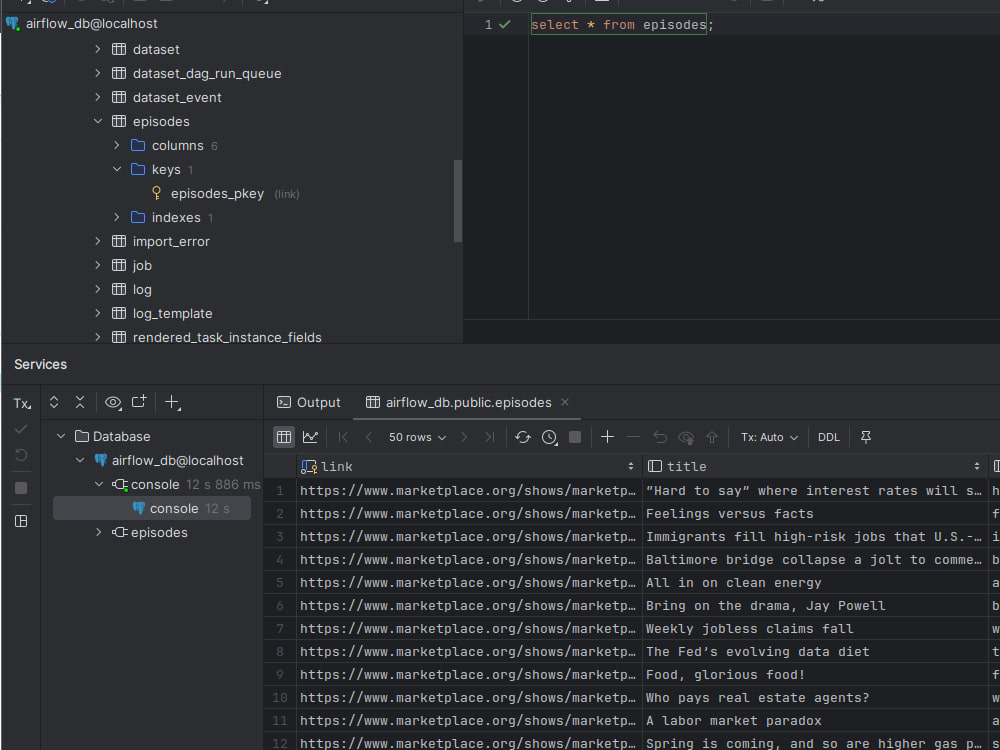Select rendered_task_instance_fields table
The width and height of the screenshot is (1000, 750).
pyautogui.click(x=226, y=337)
